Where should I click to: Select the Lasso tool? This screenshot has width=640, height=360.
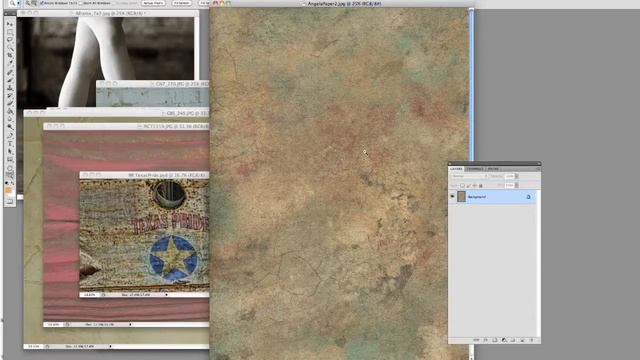point(9,39)
